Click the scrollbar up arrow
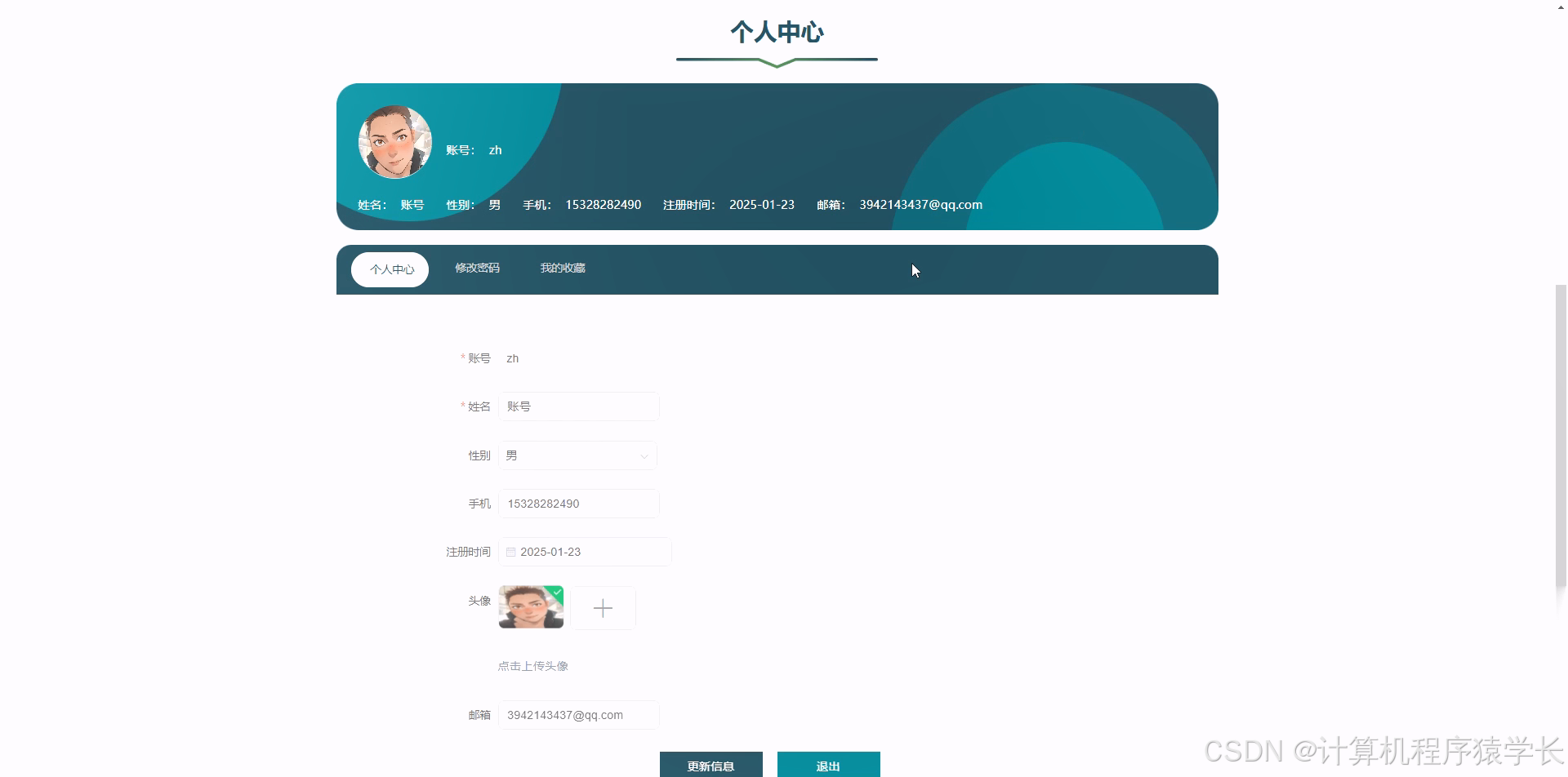1568x777 pixels. point(1560,7)
